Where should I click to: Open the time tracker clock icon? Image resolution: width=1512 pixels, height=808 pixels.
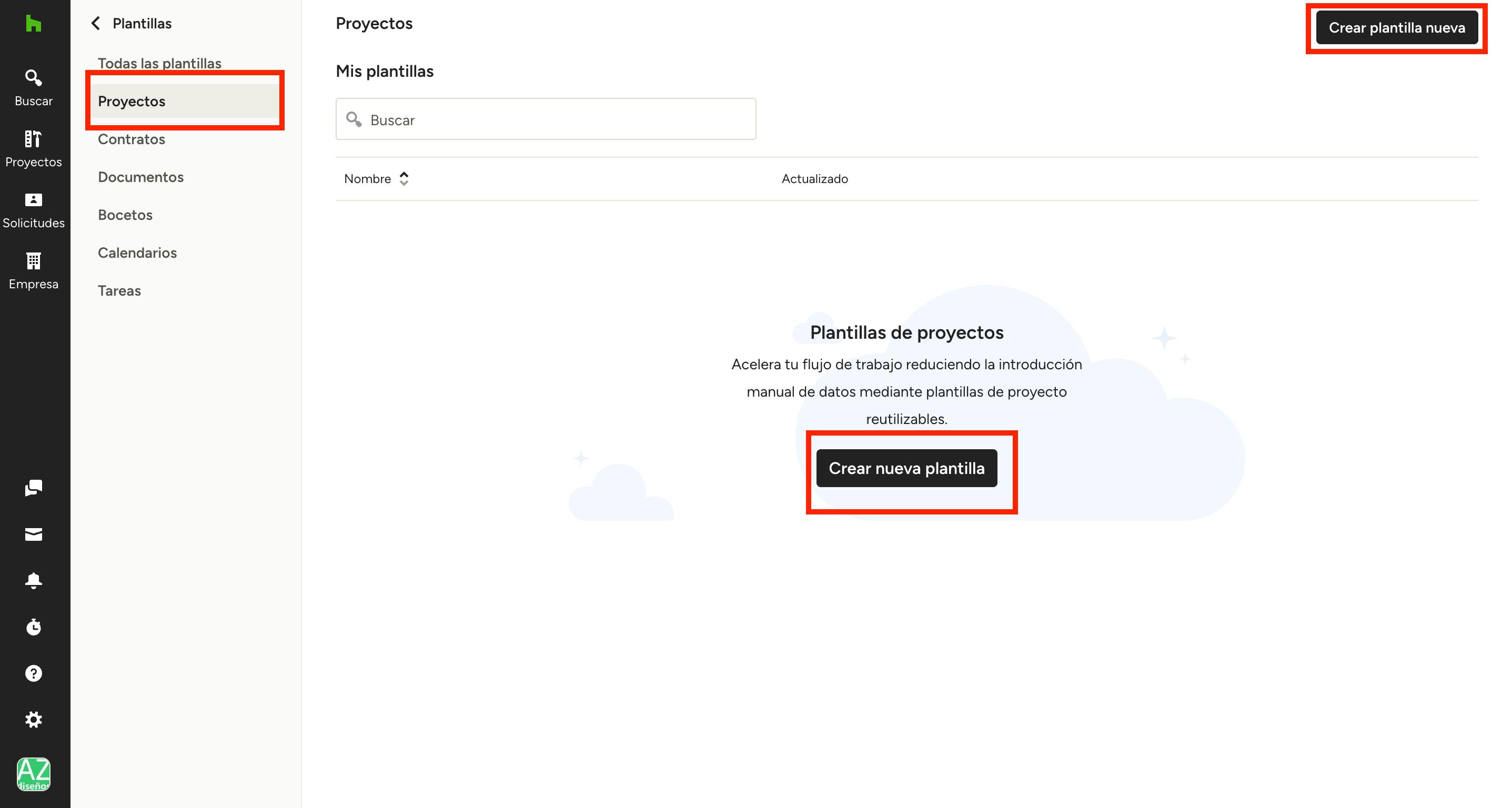(x=34, y=627)
